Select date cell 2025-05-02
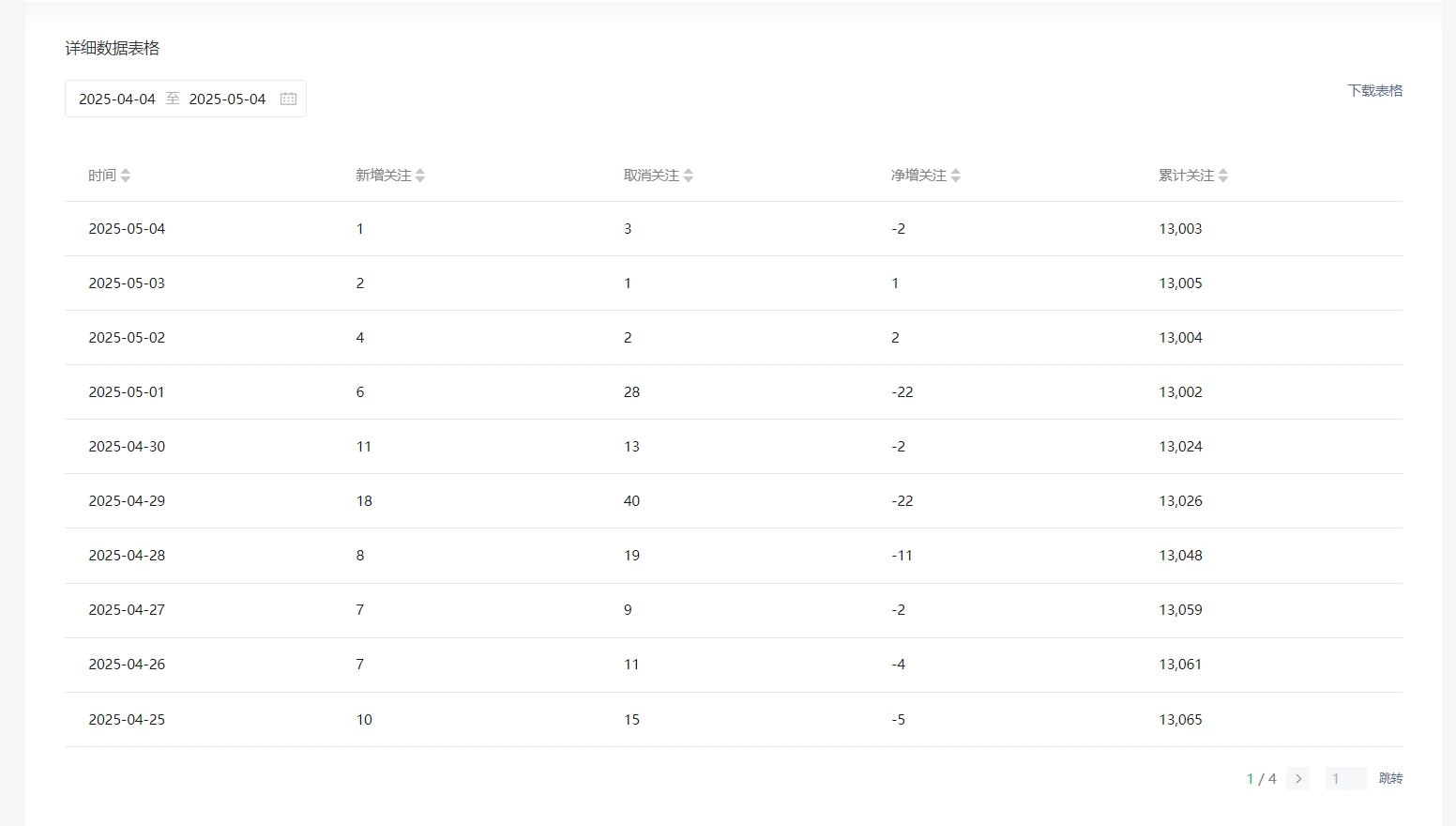 (127, 338)
